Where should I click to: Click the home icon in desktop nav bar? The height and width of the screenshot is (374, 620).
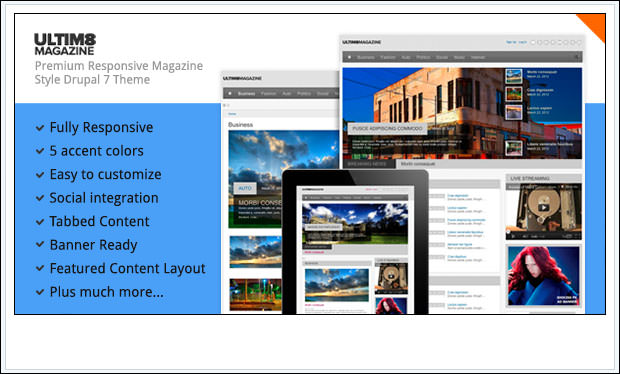click(349, 57)
